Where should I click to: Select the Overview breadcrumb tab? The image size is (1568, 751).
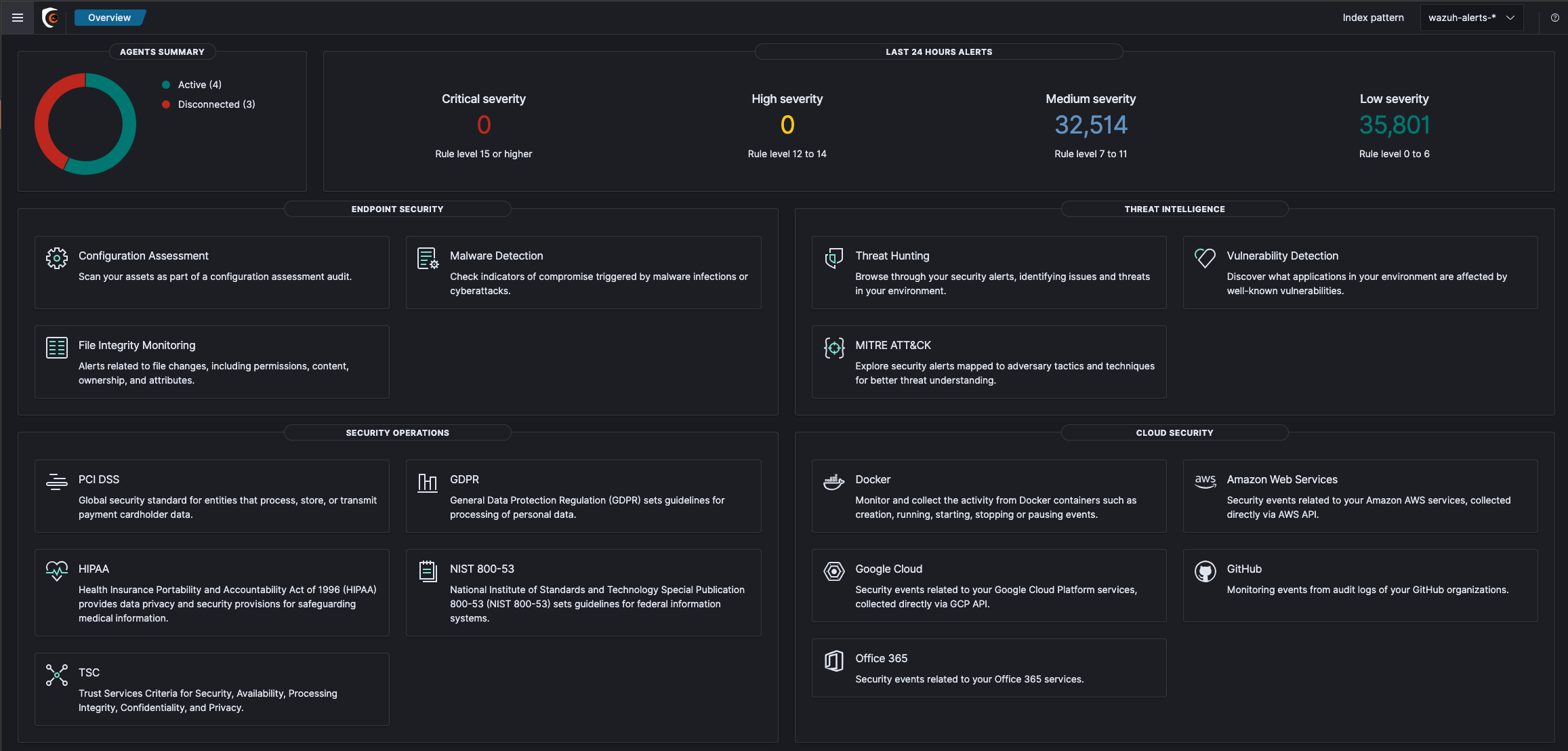pos(109,18)
